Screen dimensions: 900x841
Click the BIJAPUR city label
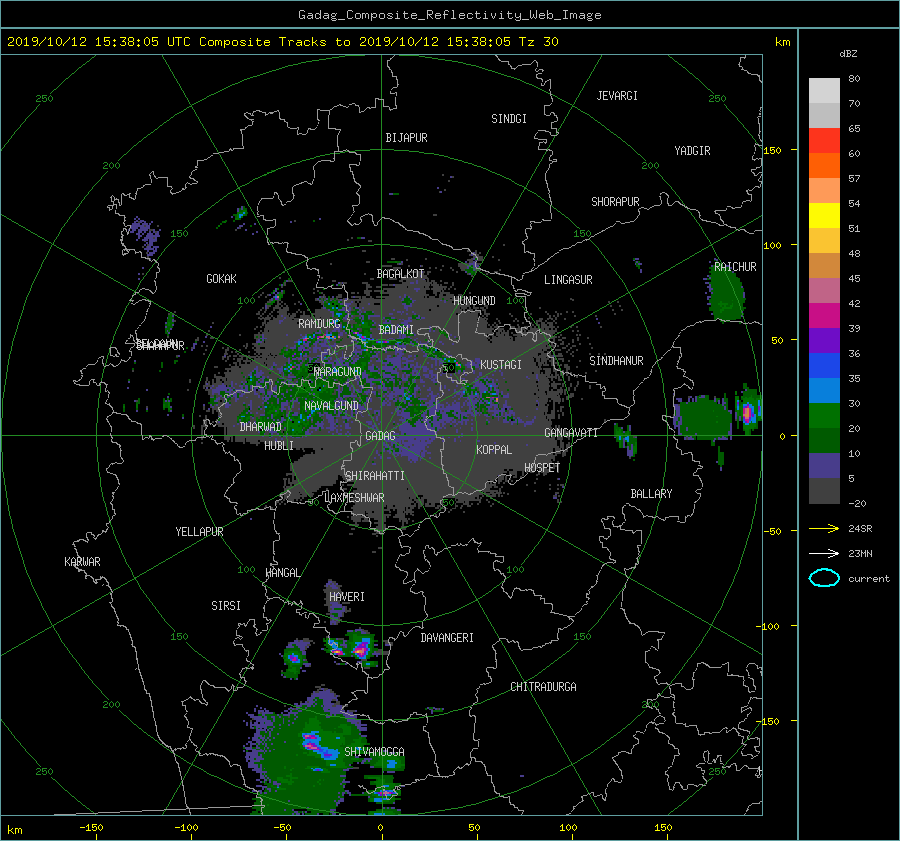(x=406, y=138)
